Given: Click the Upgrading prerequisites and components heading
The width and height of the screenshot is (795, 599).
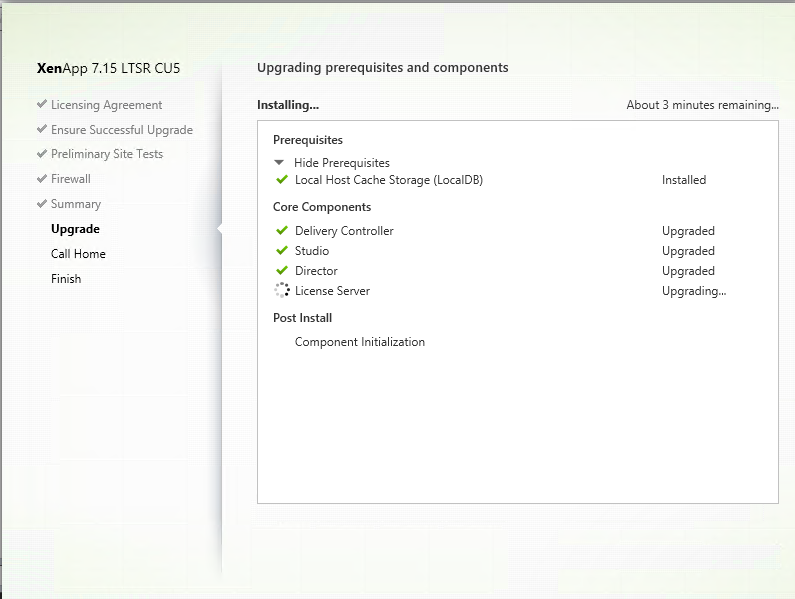Looking at the screenshot, I should pyautogui.click(x=383, y=68).
